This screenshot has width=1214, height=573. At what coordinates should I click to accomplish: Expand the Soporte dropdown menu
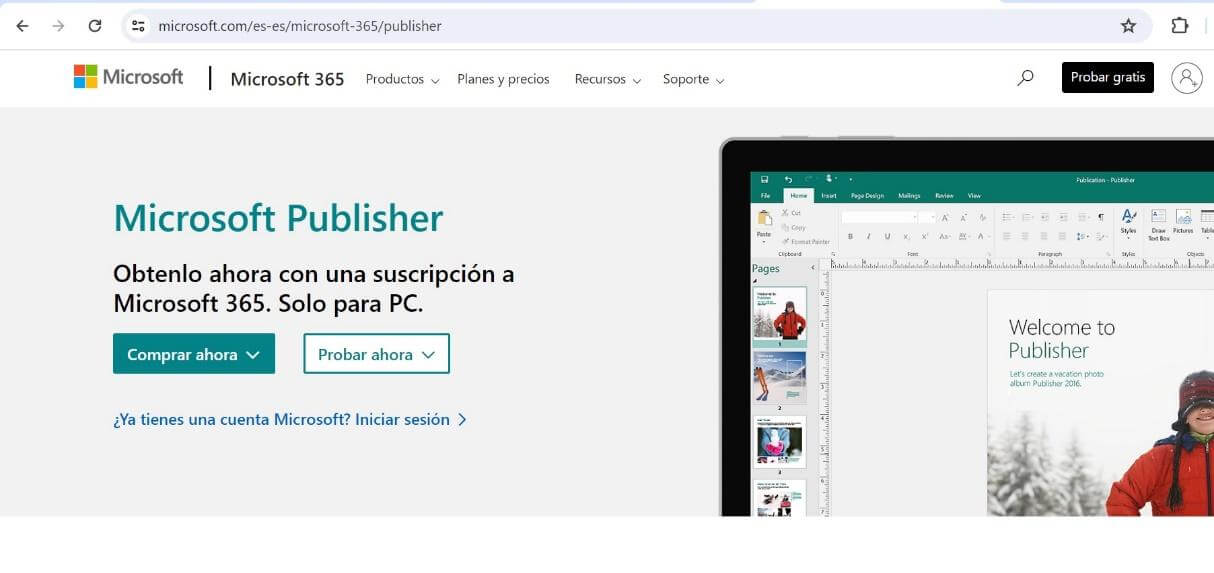pyautogui.click(x=693, y=79)
